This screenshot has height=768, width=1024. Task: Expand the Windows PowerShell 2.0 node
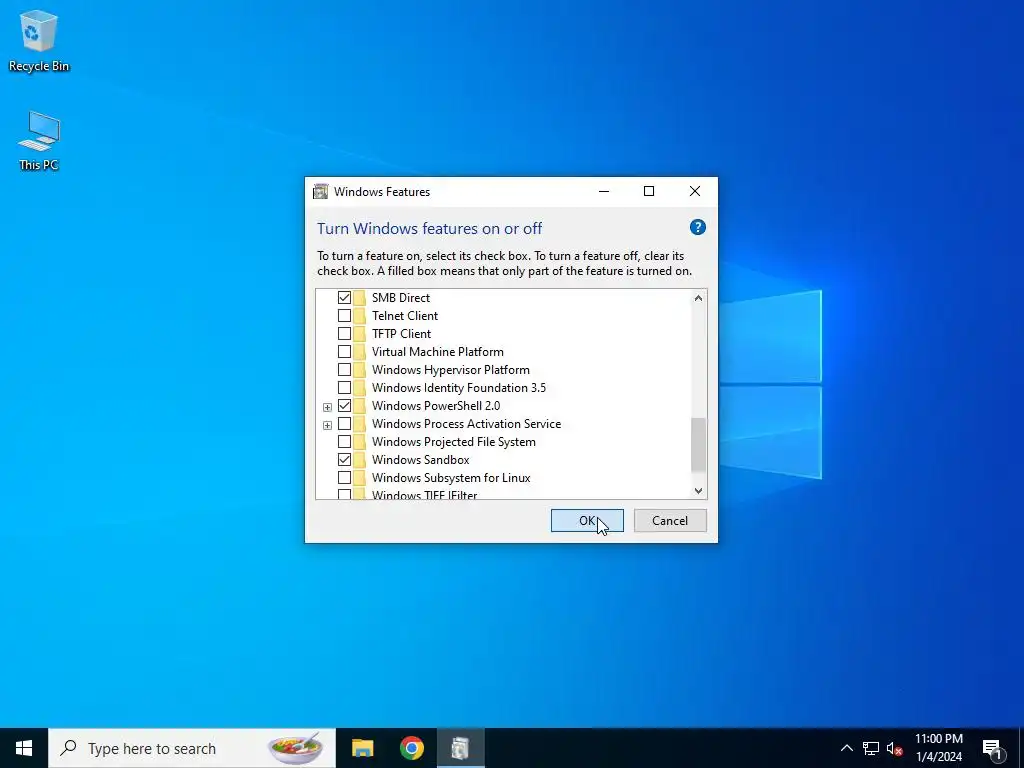pos(327,407)
